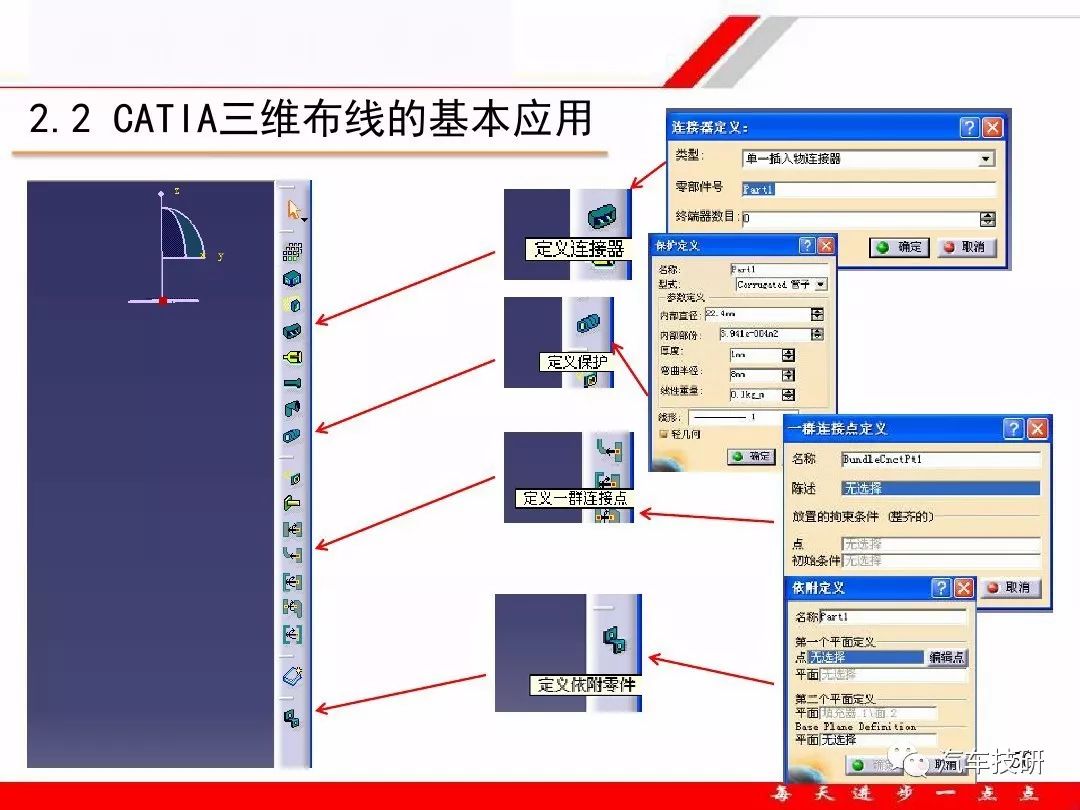The width and height of the screenshot is (1080, 810).
Task: Click 零部件号 field containing Part1
Action: [869, 189]
